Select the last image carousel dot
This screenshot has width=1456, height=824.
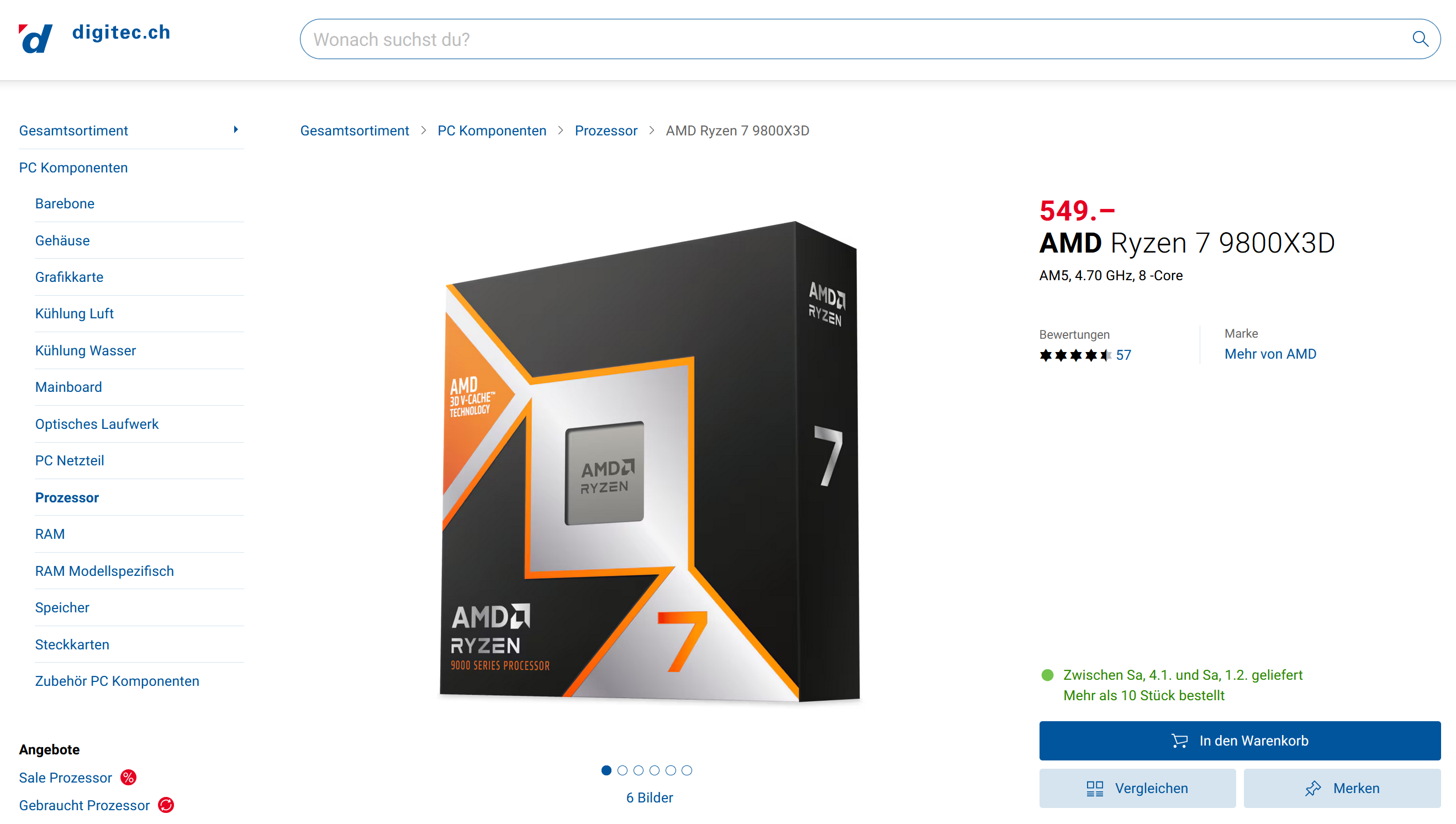pyautogui.click(x=687, y=770)
